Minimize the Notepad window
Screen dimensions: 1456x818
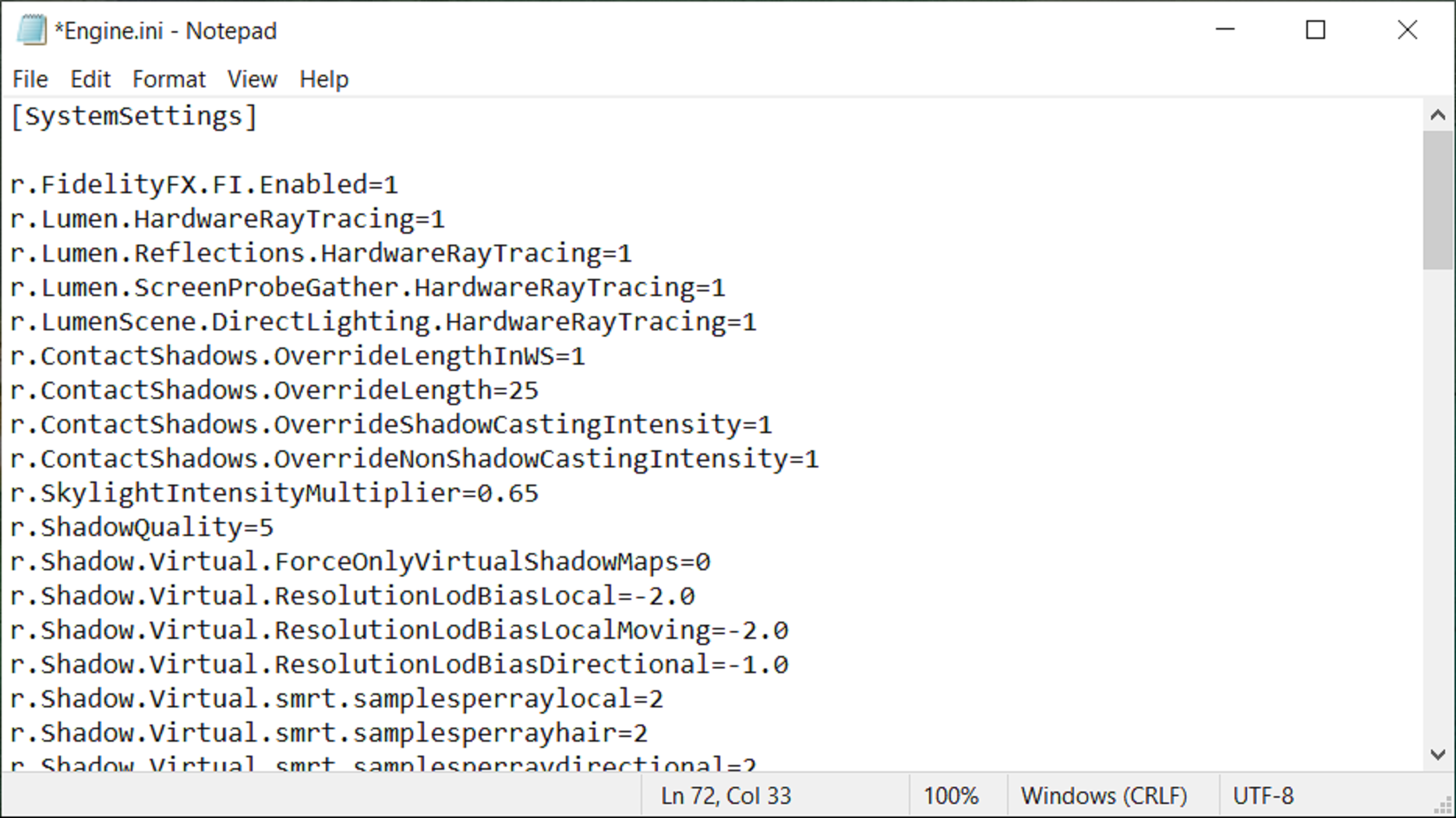pyautogui.click(x=1225, y=30)
